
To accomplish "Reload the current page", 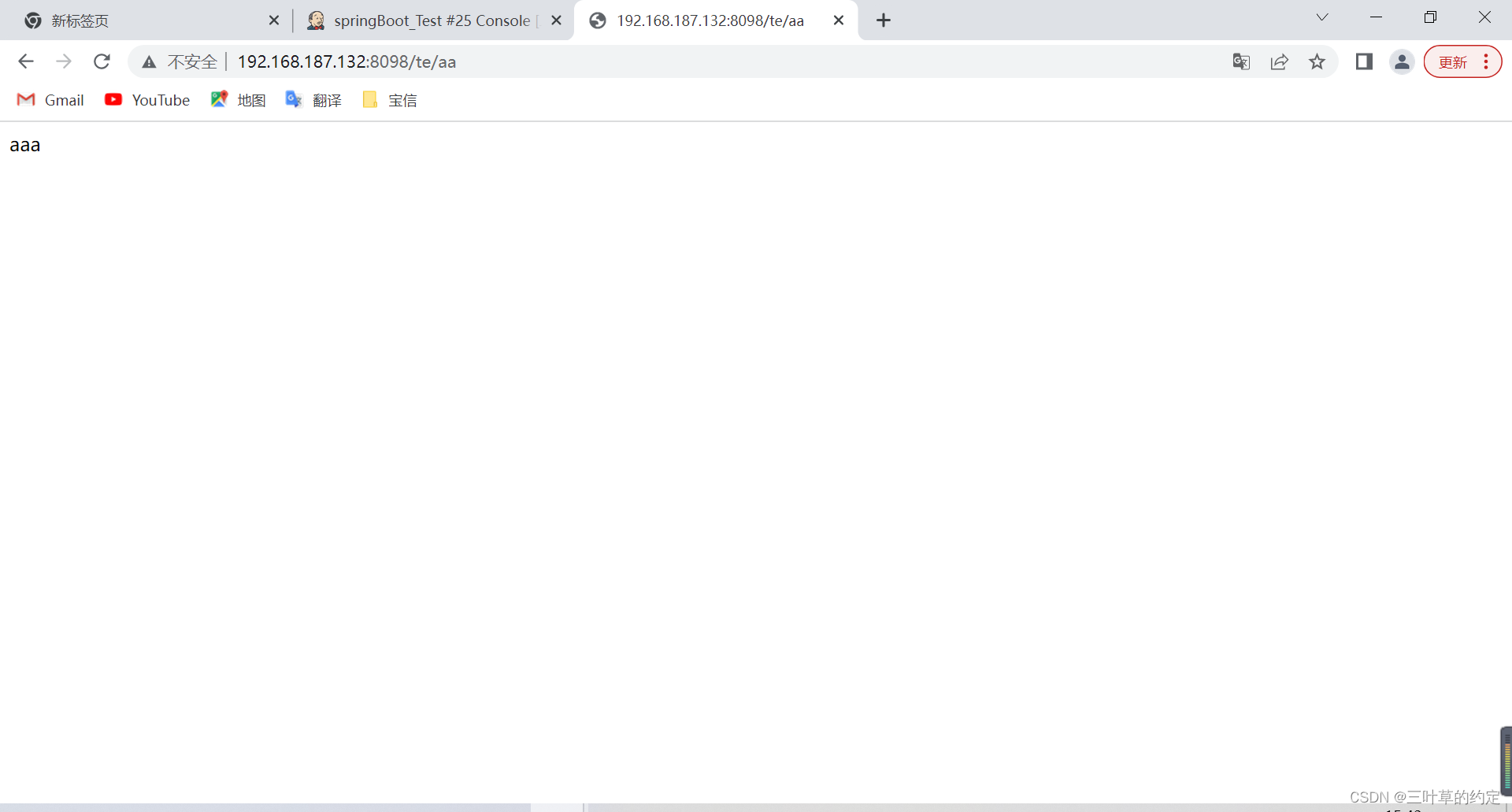I will coord(102,61).
